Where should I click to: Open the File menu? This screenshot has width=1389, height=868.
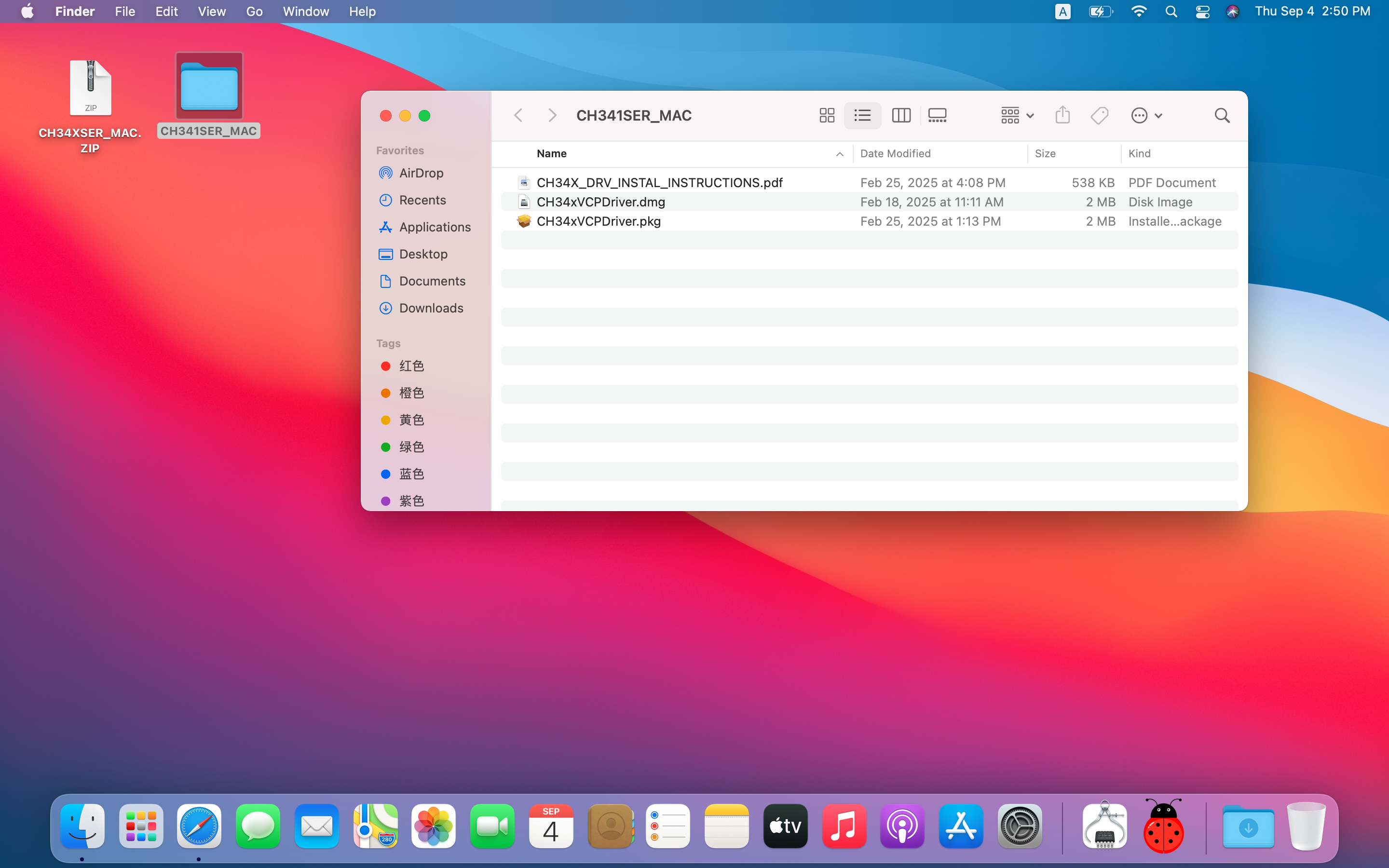(124, 12)
